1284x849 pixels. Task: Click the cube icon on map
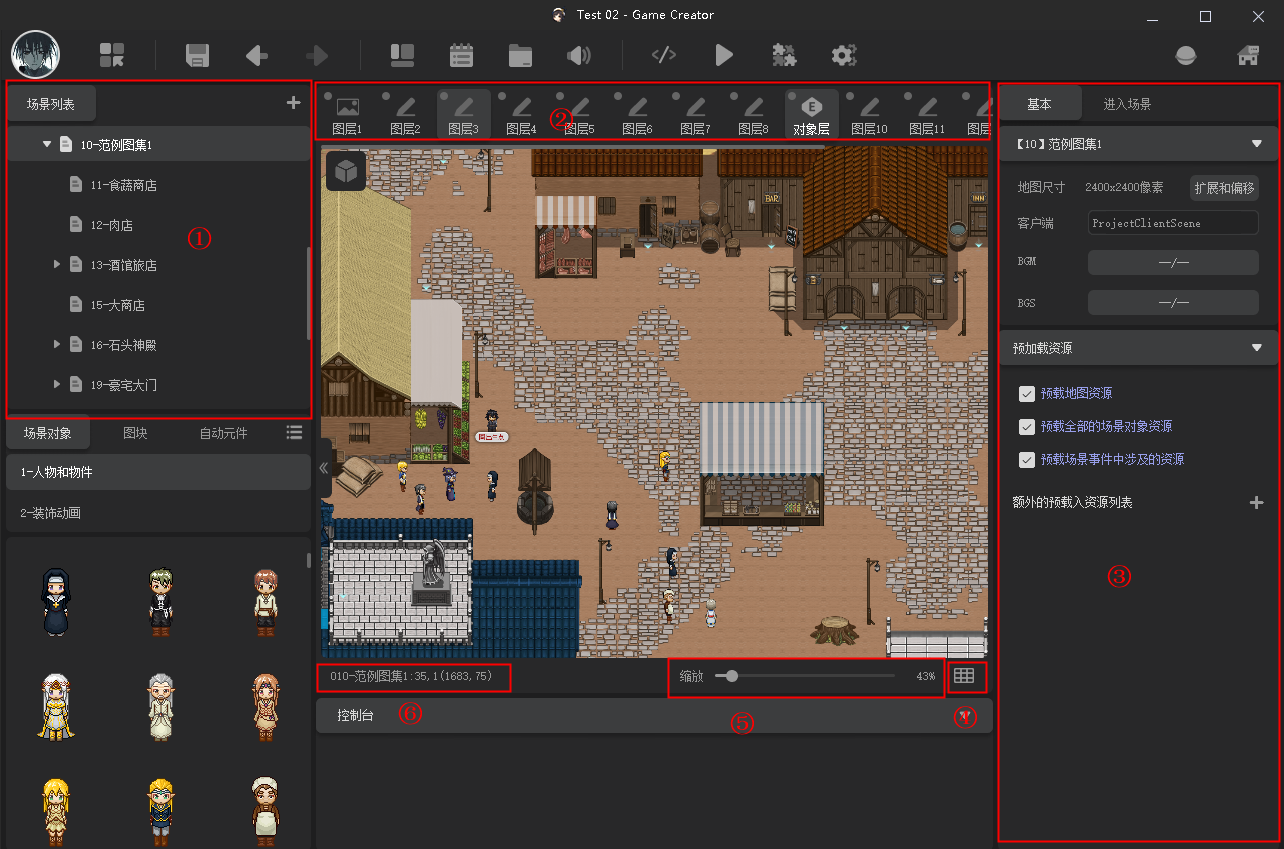coord(346,172)
